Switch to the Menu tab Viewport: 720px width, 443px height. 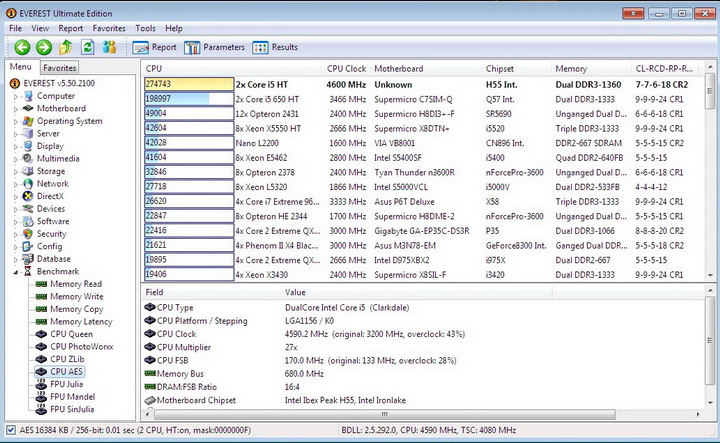(21, 67)
